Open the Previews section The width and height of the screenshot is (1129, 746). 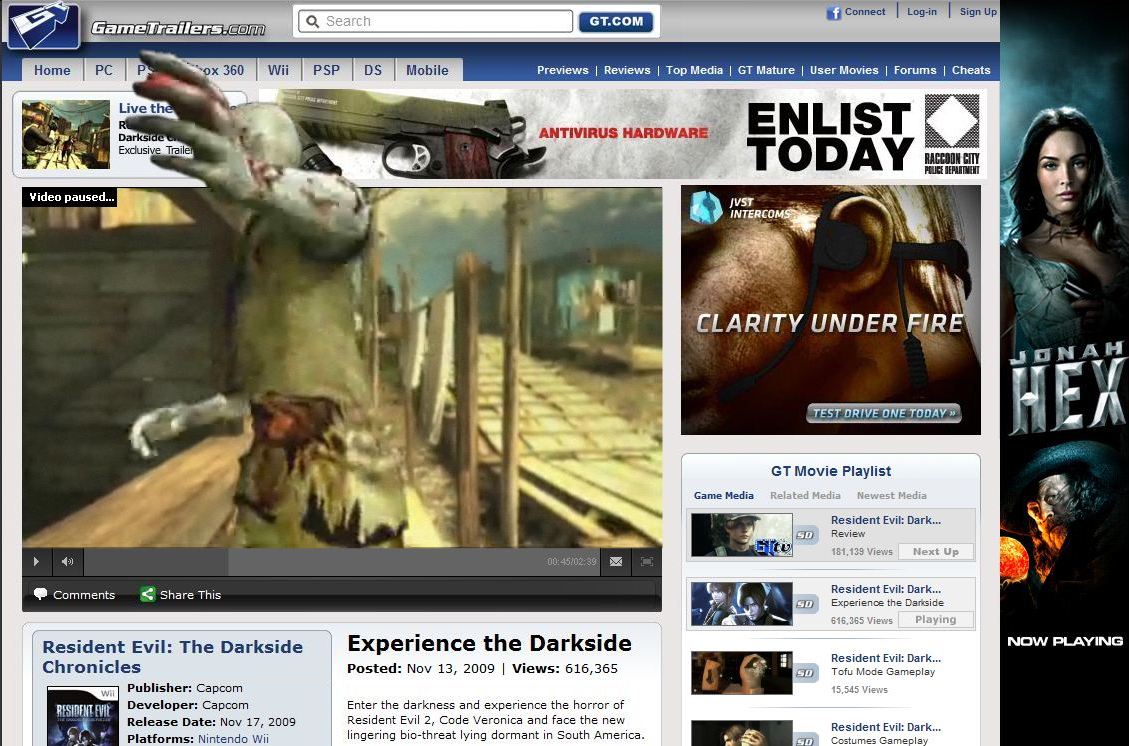[562, 70]
